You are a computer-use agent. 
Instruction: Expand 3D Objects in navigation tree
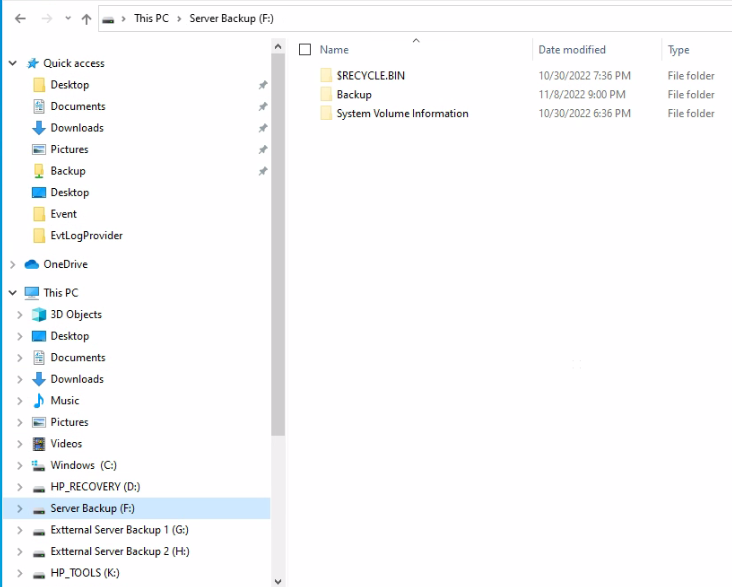[20, 314]
